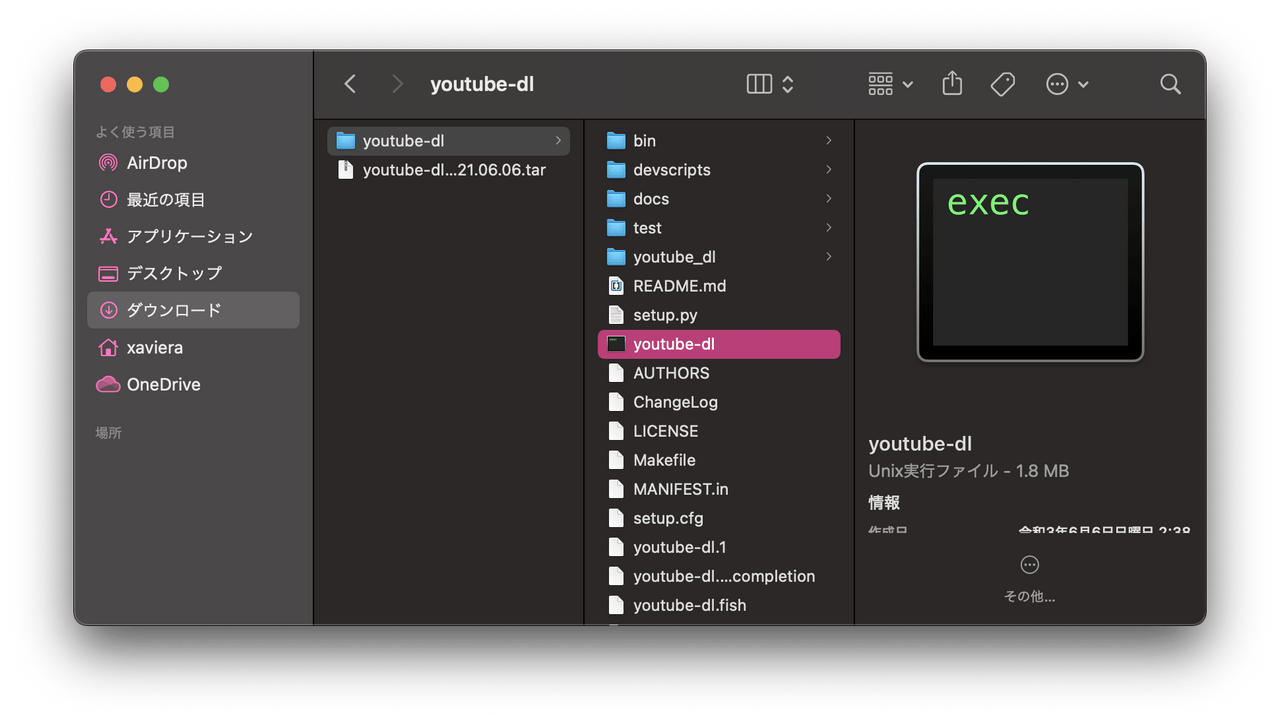Screen dimensions: 1280x723
Task: Click the よく使う項目 sidebar section header
Action: click(135, 132)
